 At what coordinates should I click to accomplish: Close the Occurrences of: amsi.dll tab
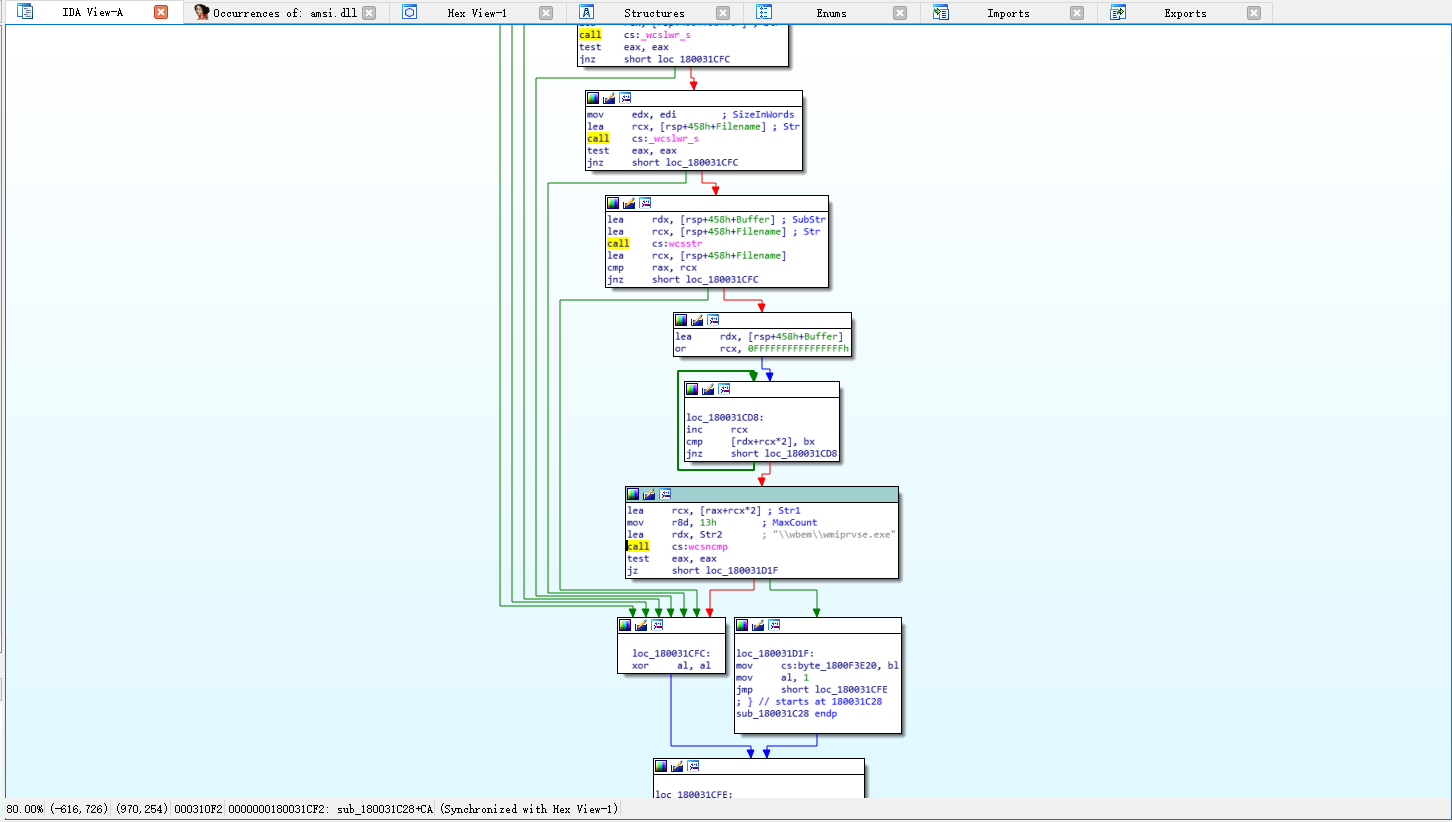pyautogui.click(x=369, y=13)
